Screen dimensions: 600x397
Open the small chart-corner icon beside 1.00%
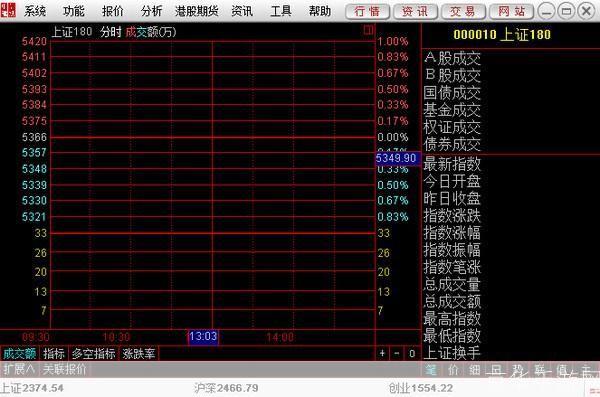(x=368, y=29)
